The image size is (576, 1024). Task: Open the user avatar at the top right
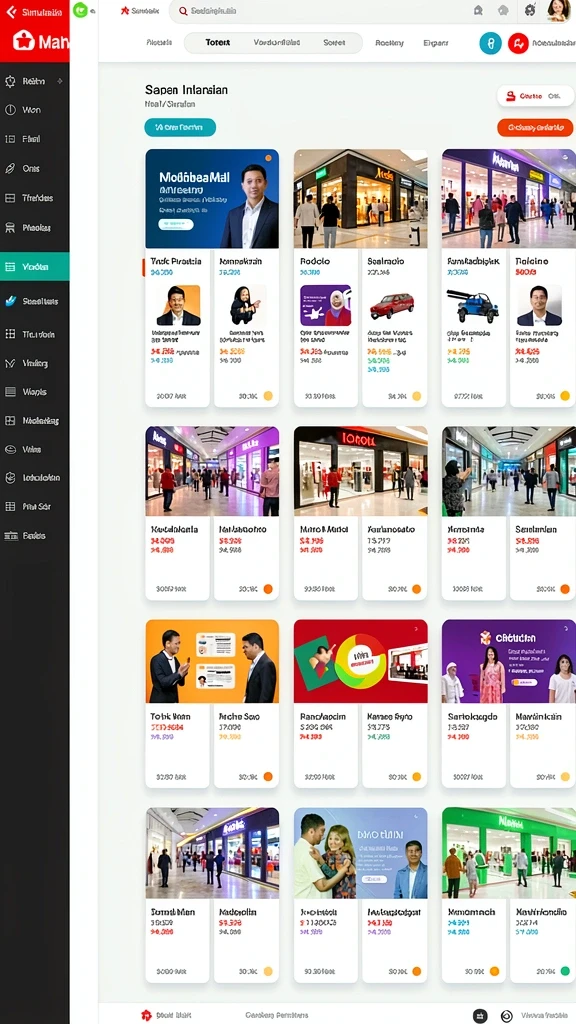click(x=559, y=10)
